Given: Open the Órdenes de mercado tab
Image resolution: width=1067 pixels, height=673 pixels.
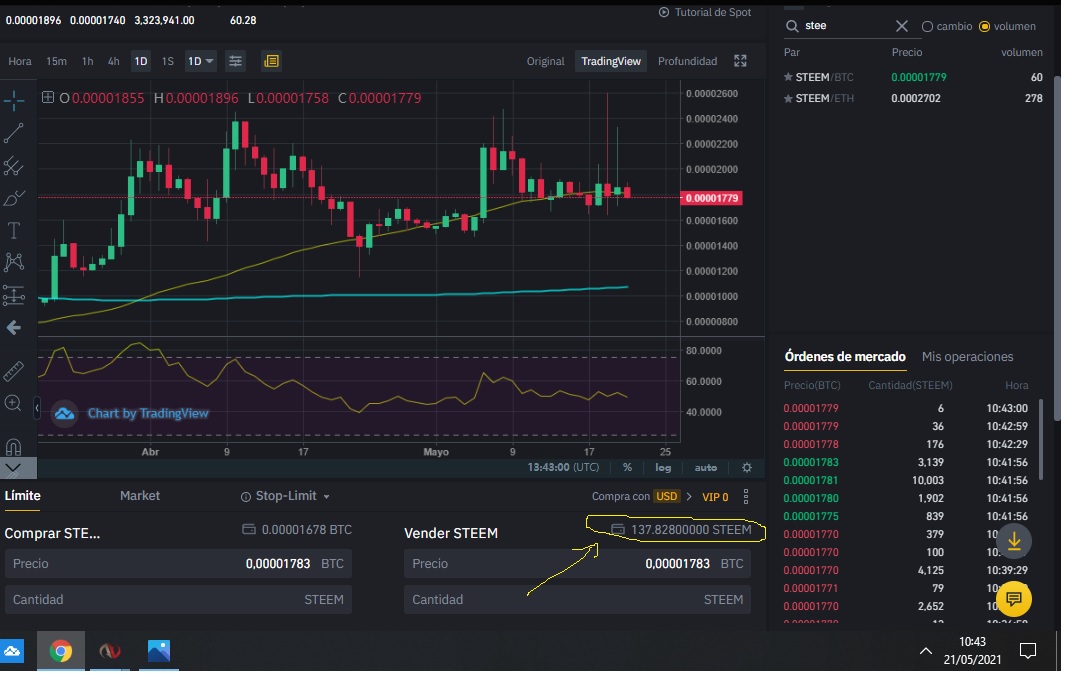Looking at the screenshot, I should (x=844, y=357).
